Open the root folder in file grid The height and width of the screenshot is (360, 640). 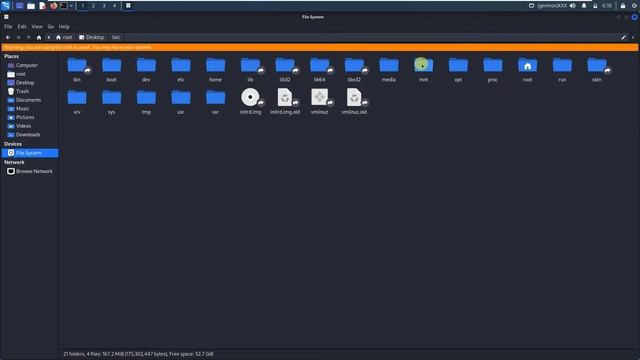(x=527, y=65)
